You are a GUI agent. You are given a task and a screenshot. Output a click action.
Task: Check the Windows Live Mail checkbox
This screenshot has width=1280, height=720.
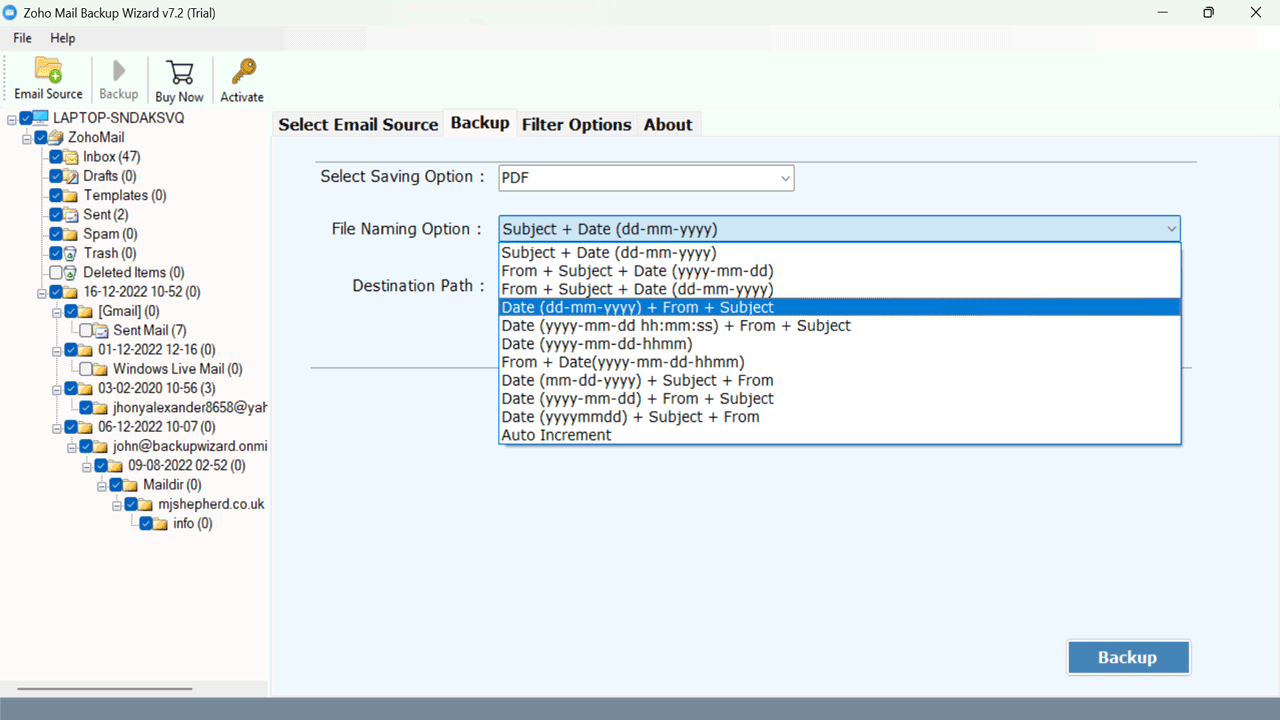(x=86, y=369)
